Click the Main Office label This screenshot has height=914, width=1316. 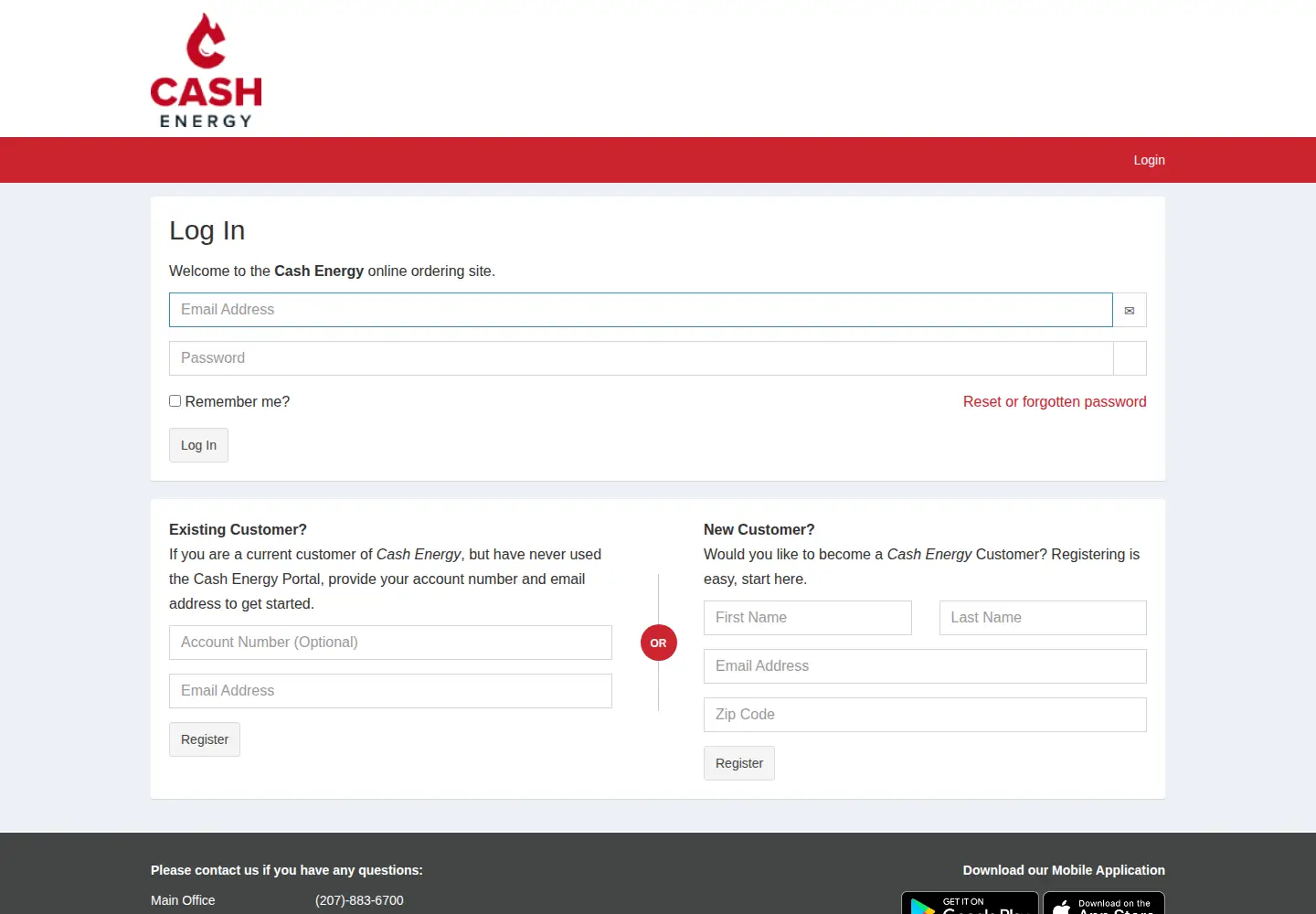click(x=183, y=900)
